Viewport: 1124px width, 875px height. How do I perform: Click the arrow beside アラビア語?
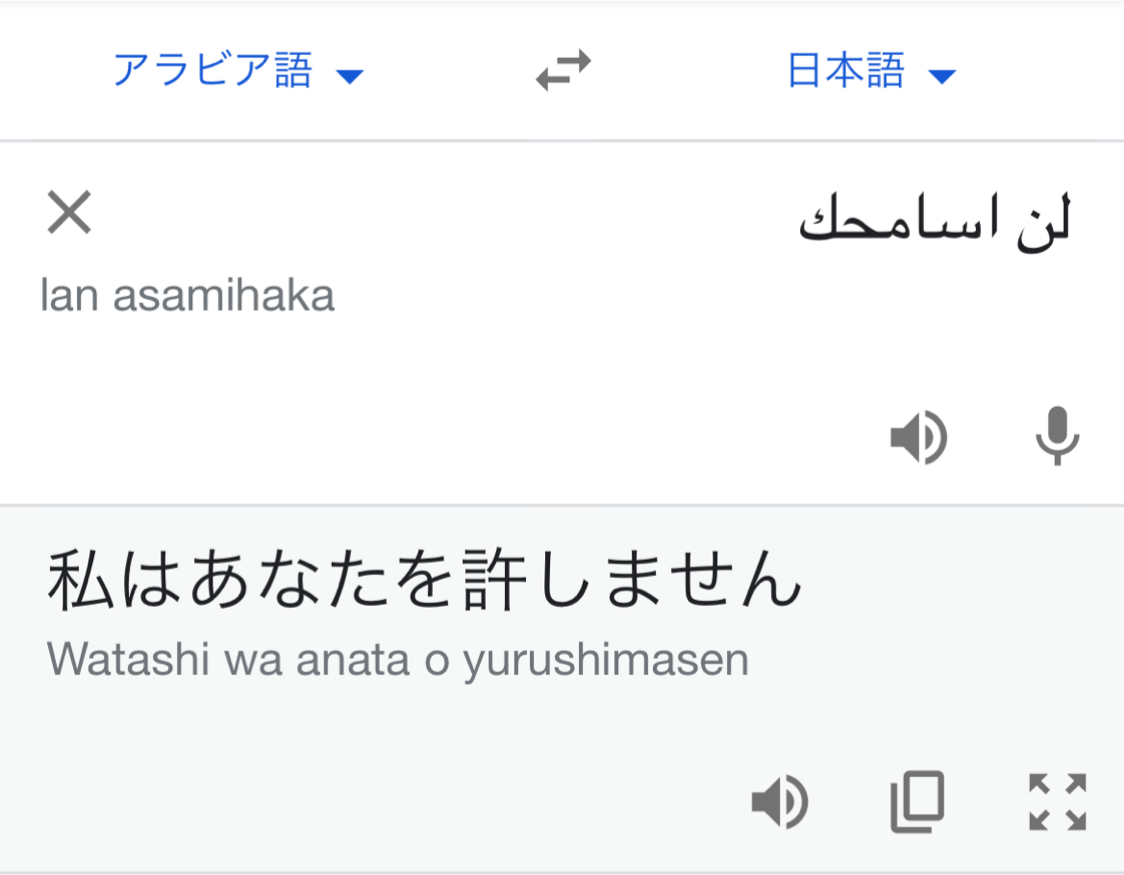pos(349,76)
